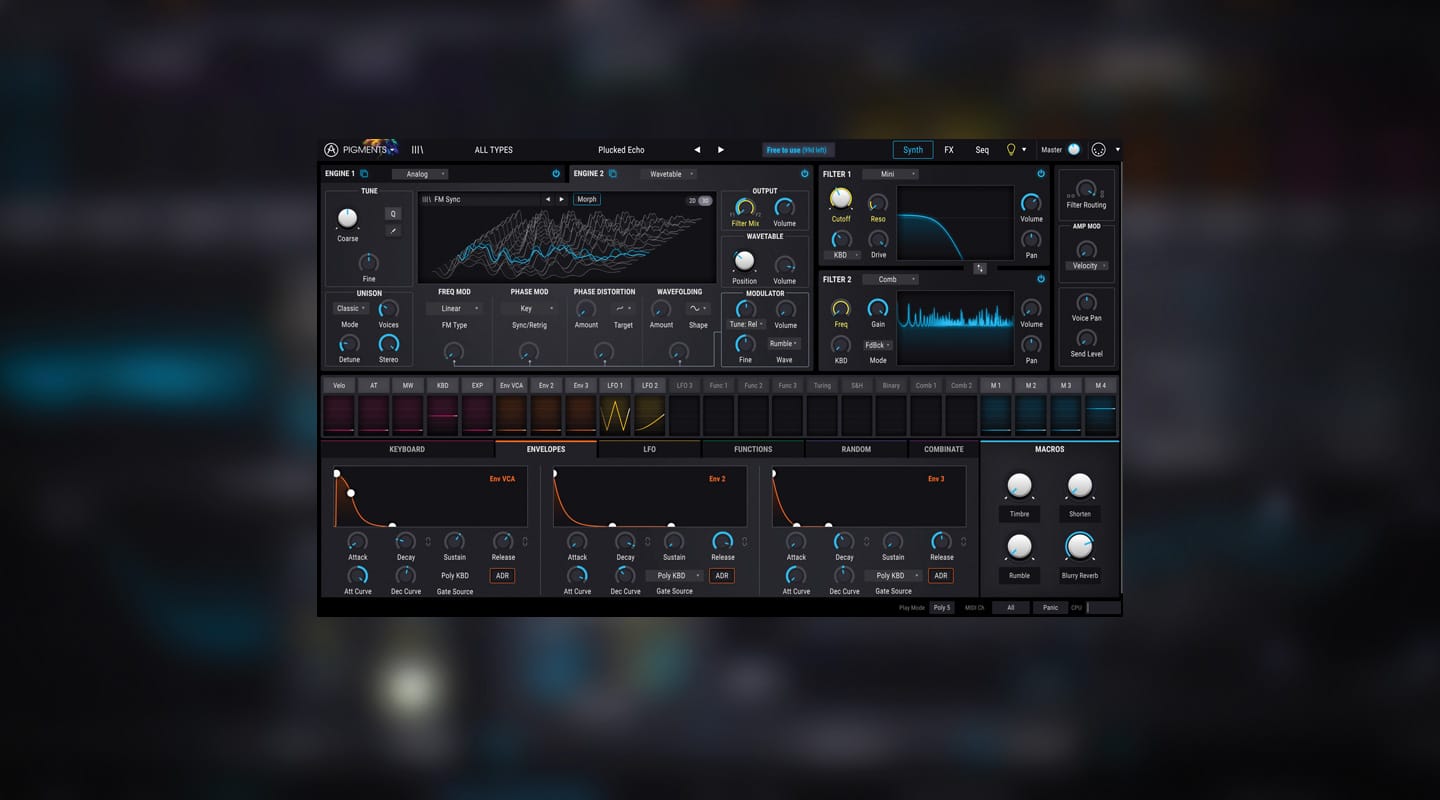Toggle the Env 3 ADR mode button

pyautogui.click(x=940, y=575)
